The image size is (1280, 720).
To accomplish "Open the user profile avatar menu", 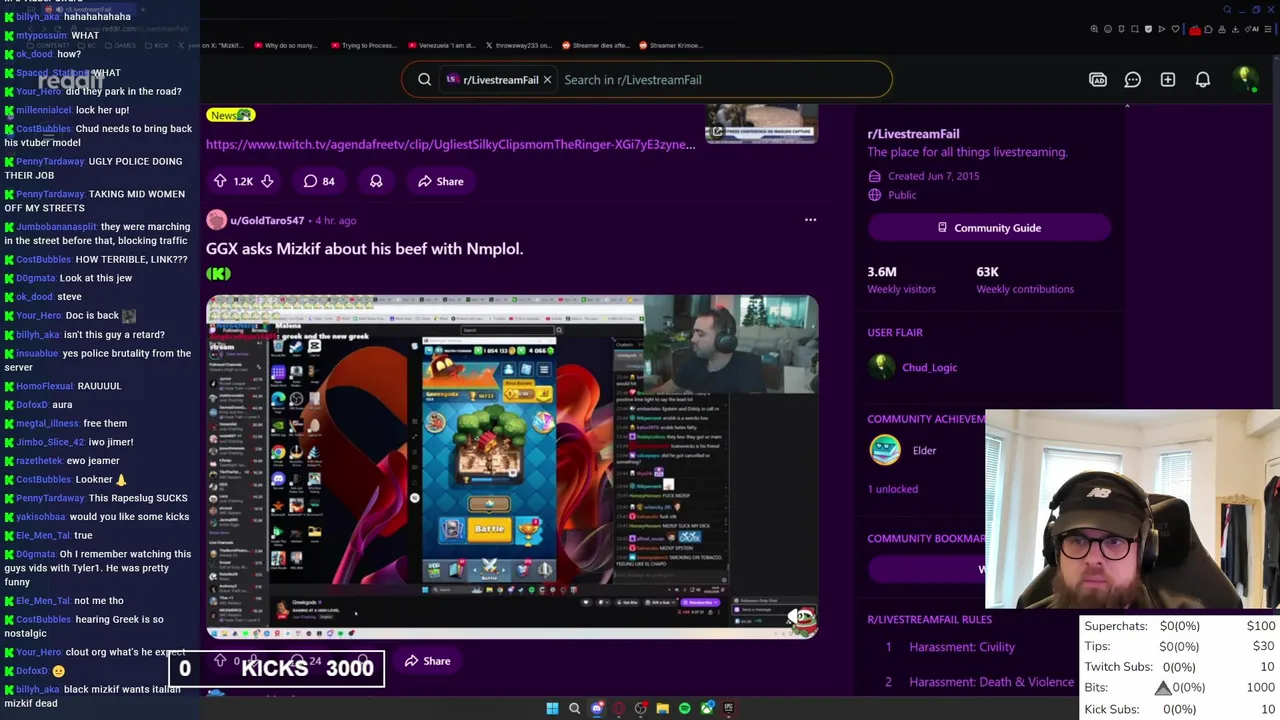I will (x=1245, y=79).
